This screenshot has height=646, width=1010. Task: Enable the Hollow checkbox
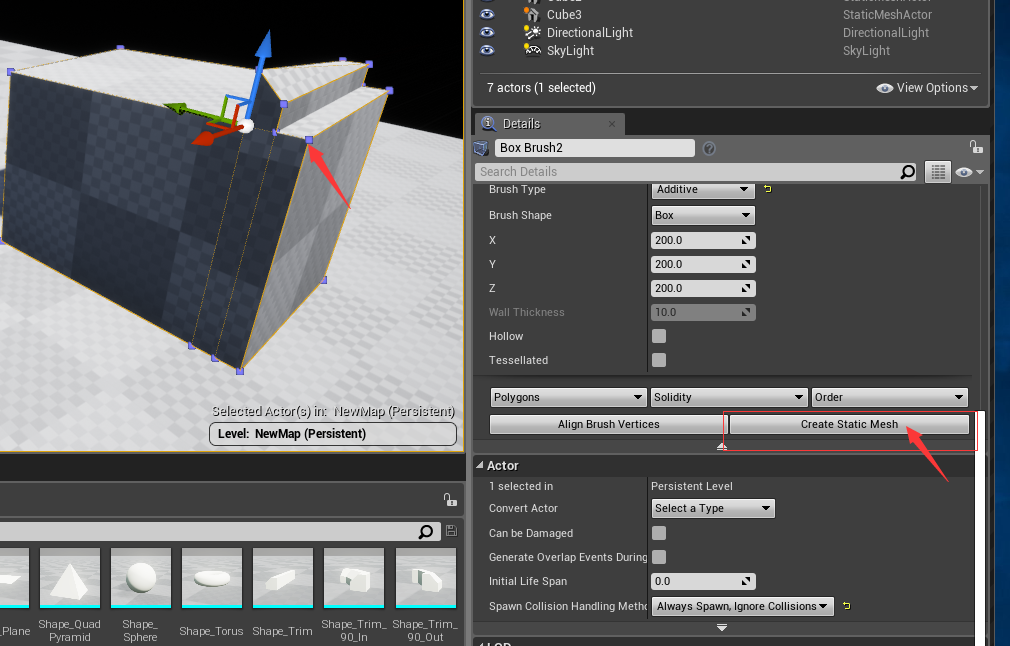click(x=659, y=336)
